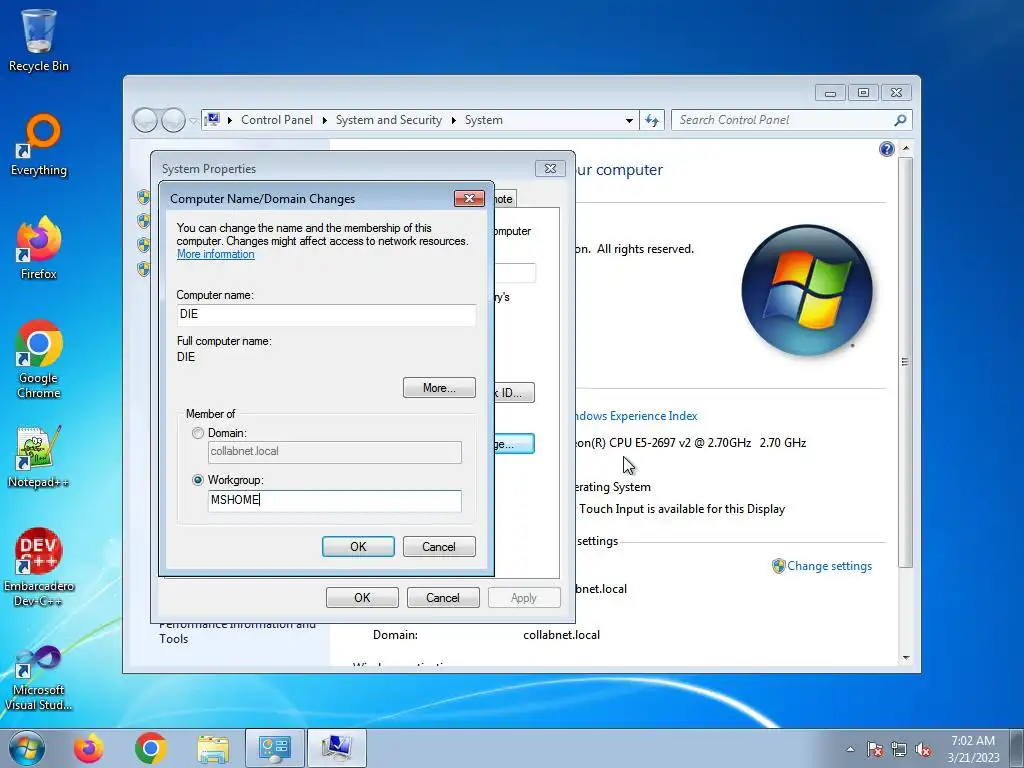Click the Show desktop button at taskbar end
Screen dimensions: 1024x768
[x=1017, y=748]
